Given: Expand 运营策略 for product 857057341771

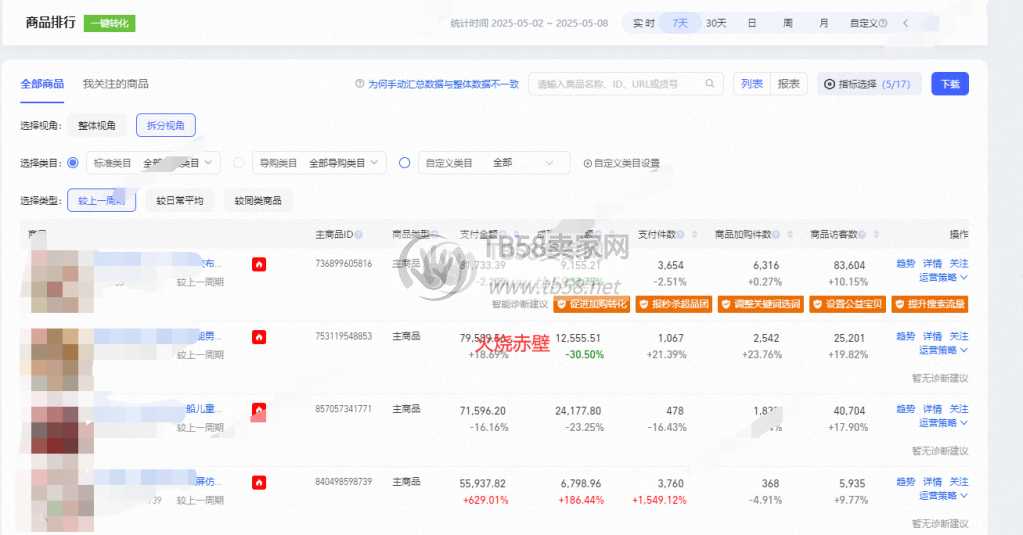Looking at the screenshot, I should (943, 423).
